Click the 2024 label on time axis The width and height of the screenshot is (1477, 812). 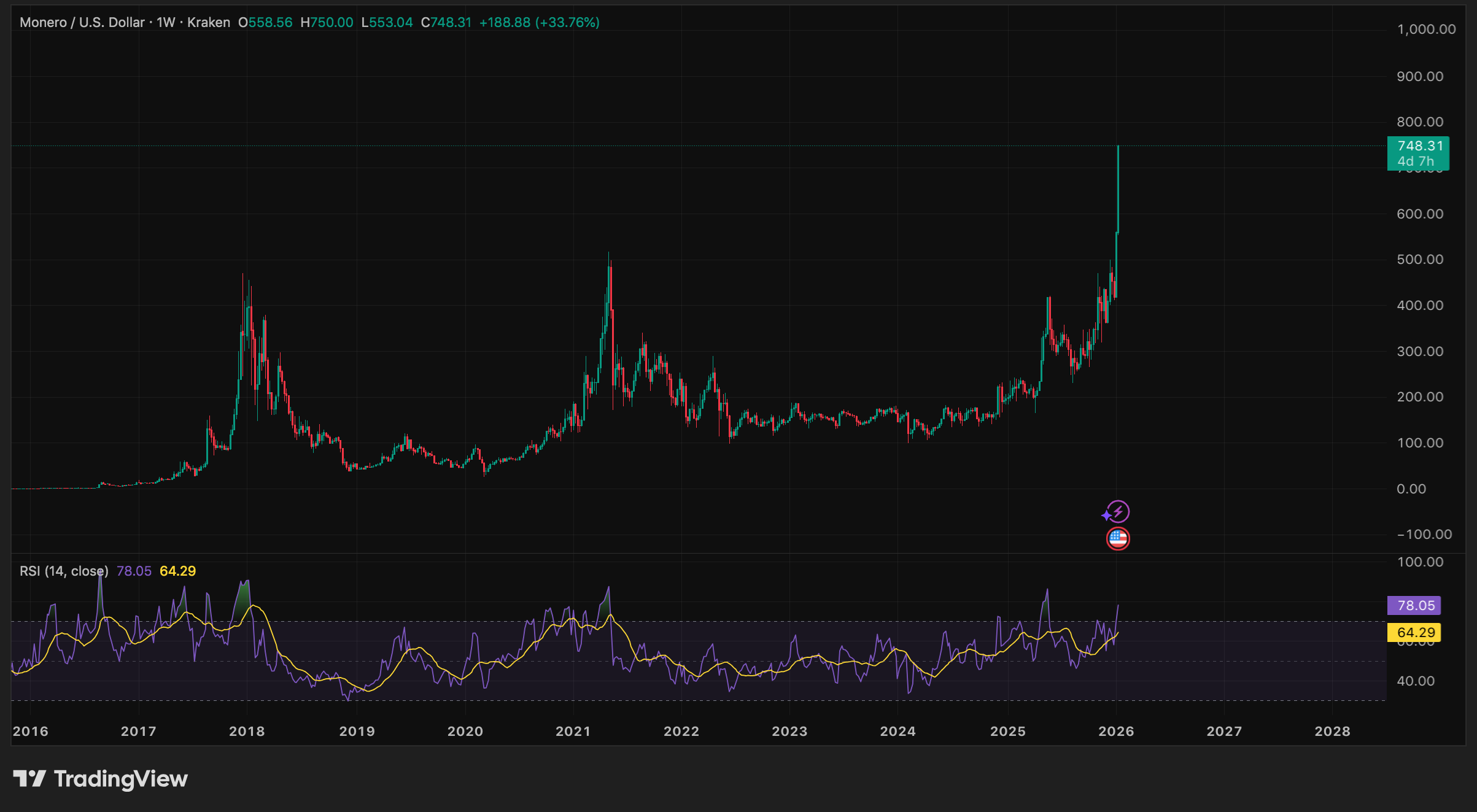tap(897, 732)
